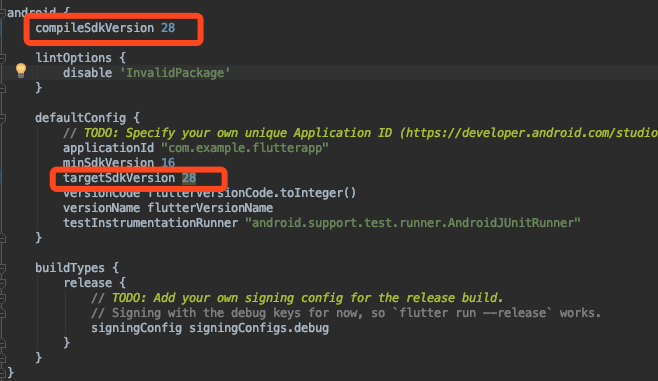Image resolution: width=658 pixels, height=381 pixels.
Task: Click the signingConfigs.debug value
Action: [259, 328]
